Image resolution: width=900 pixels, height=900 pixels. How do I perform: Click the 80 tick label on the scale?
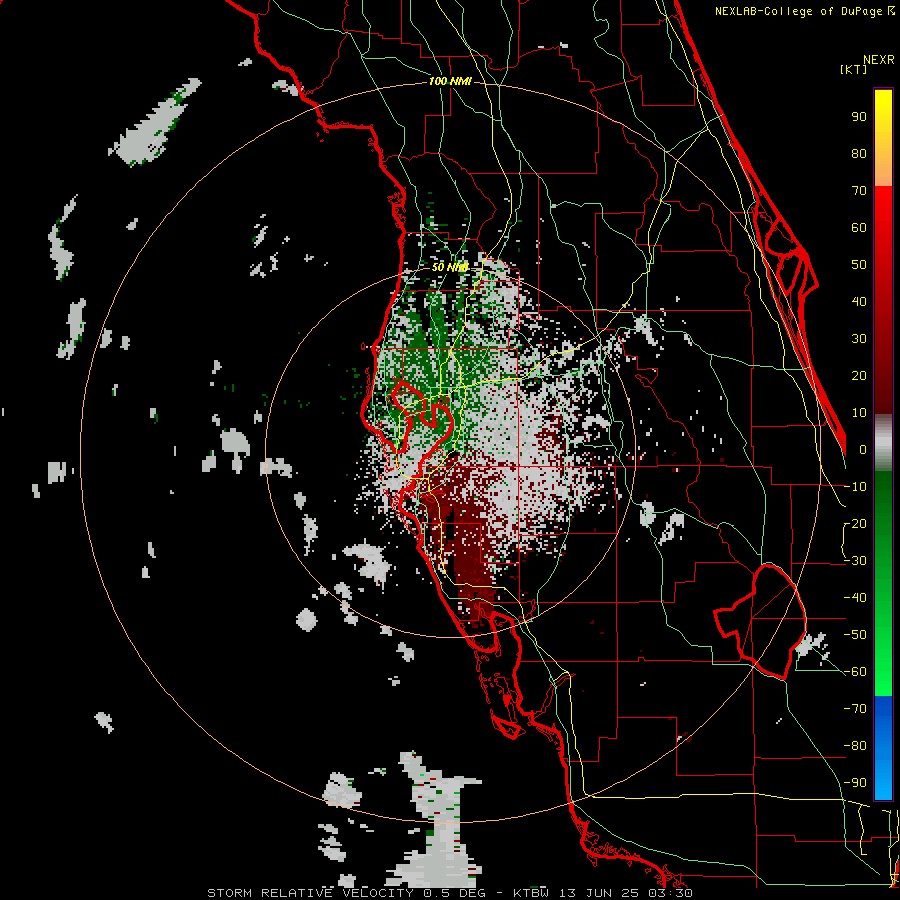(859, 154)
